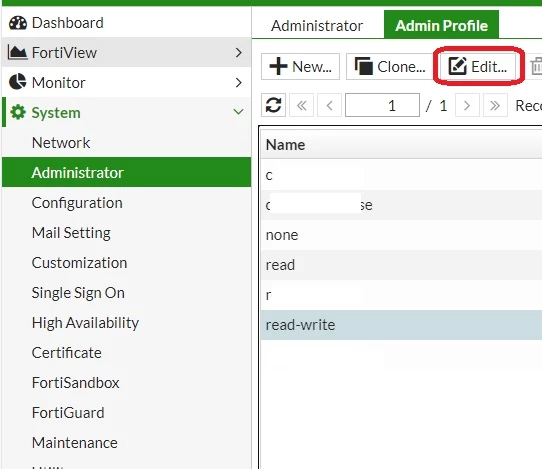Open the Dashboard menu entry
The width and height of the screenshot is (542, 469).
coord(126,23)
